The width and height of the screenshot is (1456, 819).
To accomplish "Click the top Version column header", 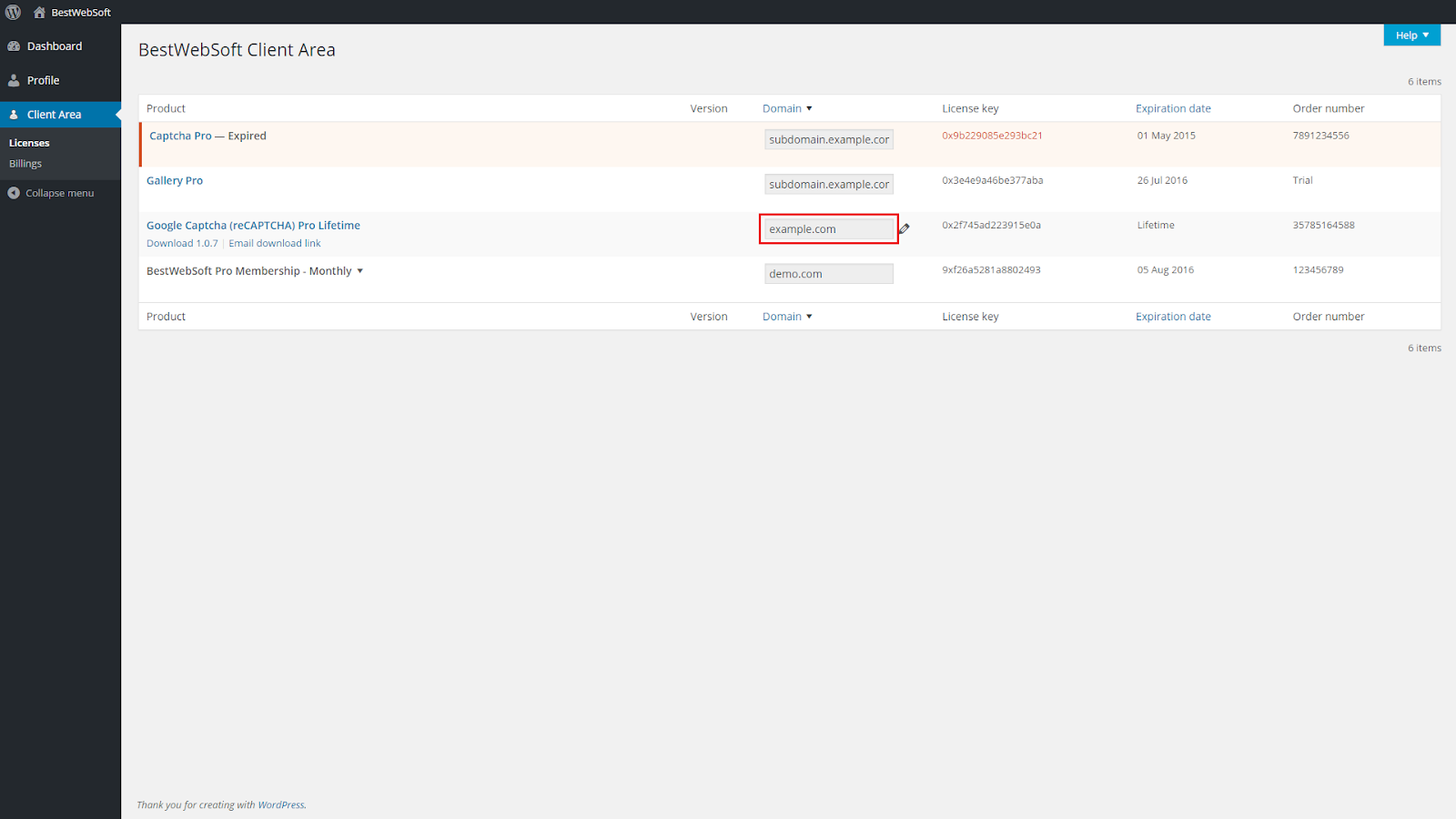I will click(709, 108).
